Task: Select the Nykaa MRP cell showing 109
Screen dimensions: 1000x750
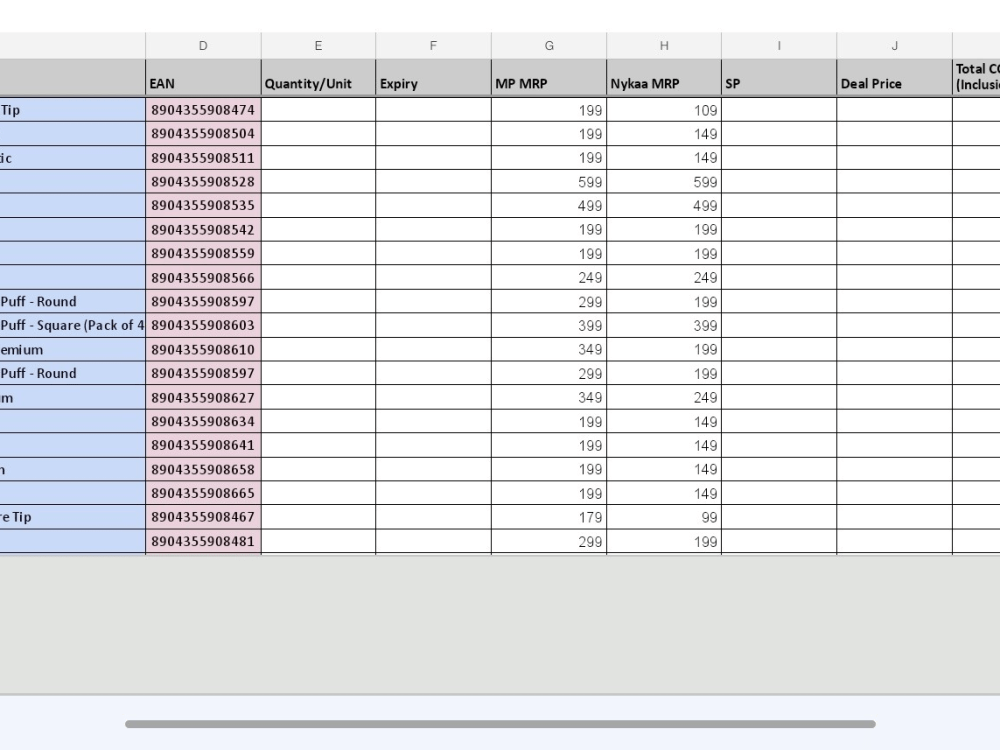Action: pyautogui.click(x=664, y=110)
